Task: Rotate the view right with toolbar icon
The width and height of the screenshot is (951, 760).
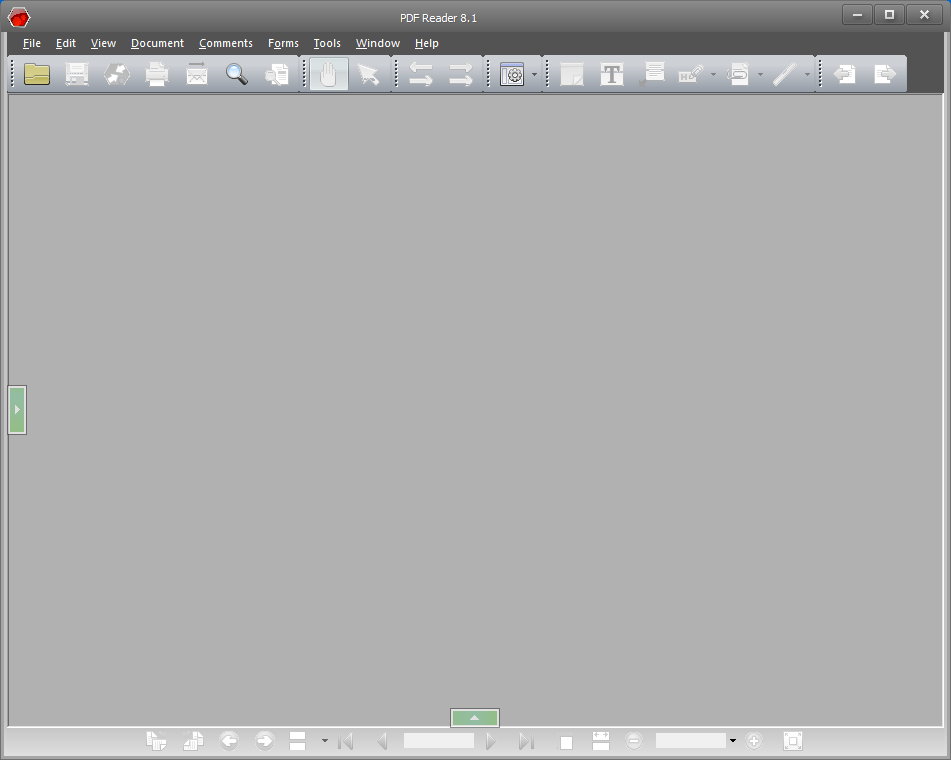Action: click(x=458, y=73)
